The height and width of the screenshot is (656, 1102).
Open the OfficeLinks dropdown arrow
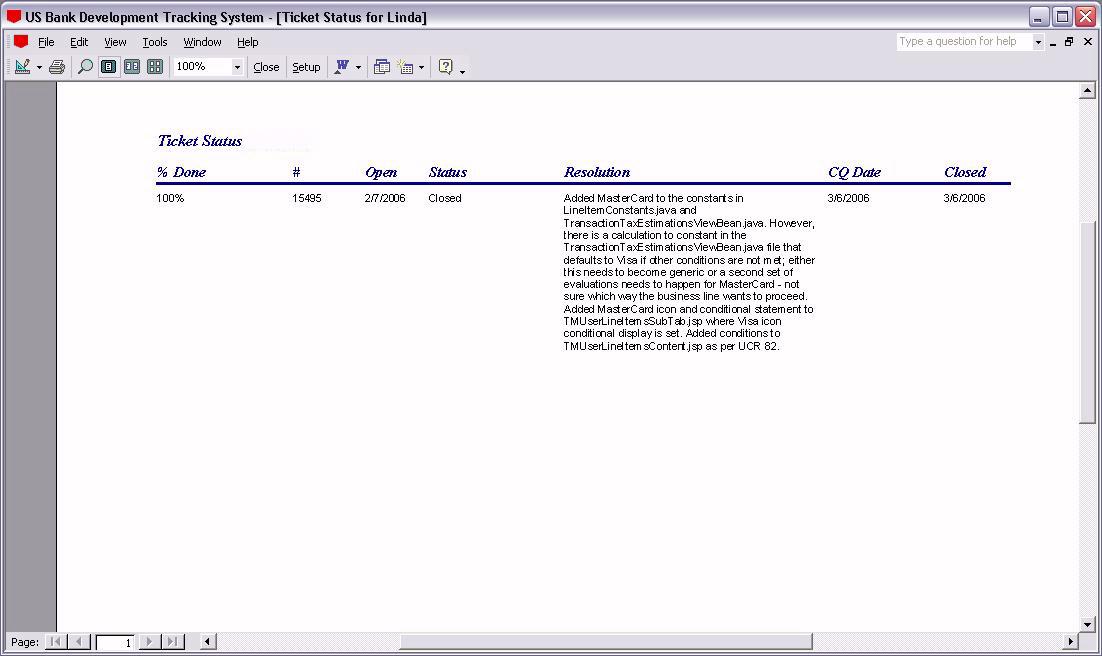click(x=358, y=68)
